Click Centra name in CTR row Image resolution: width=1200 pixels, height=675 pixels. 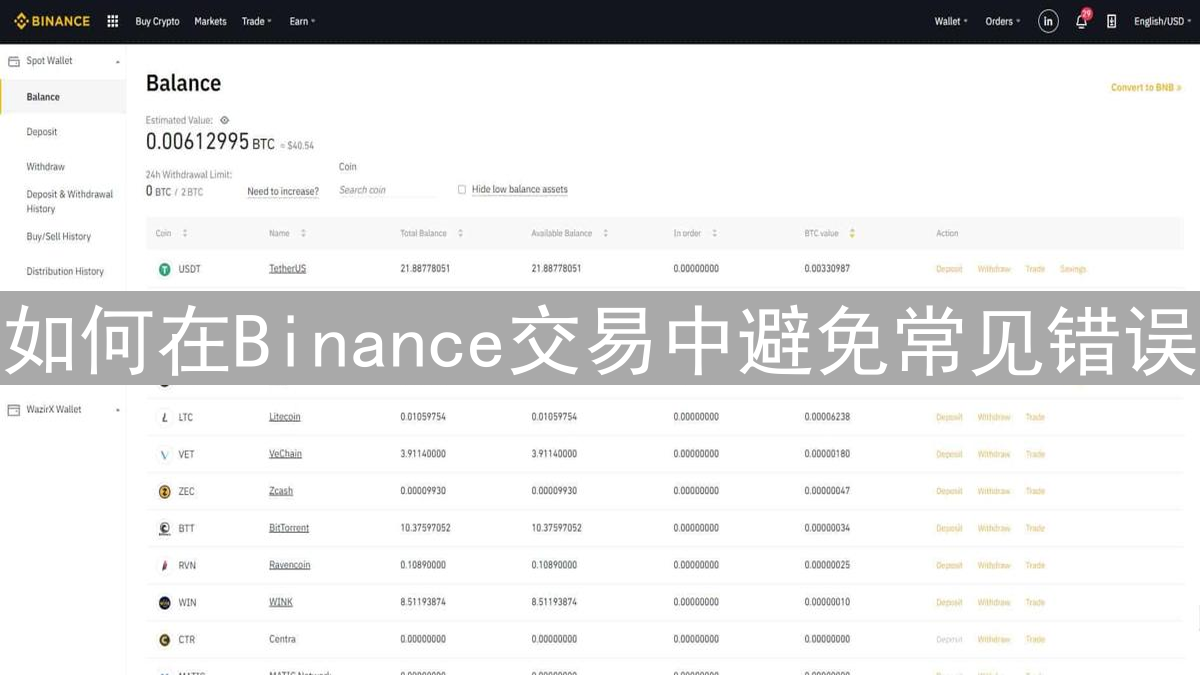[282, 639]
